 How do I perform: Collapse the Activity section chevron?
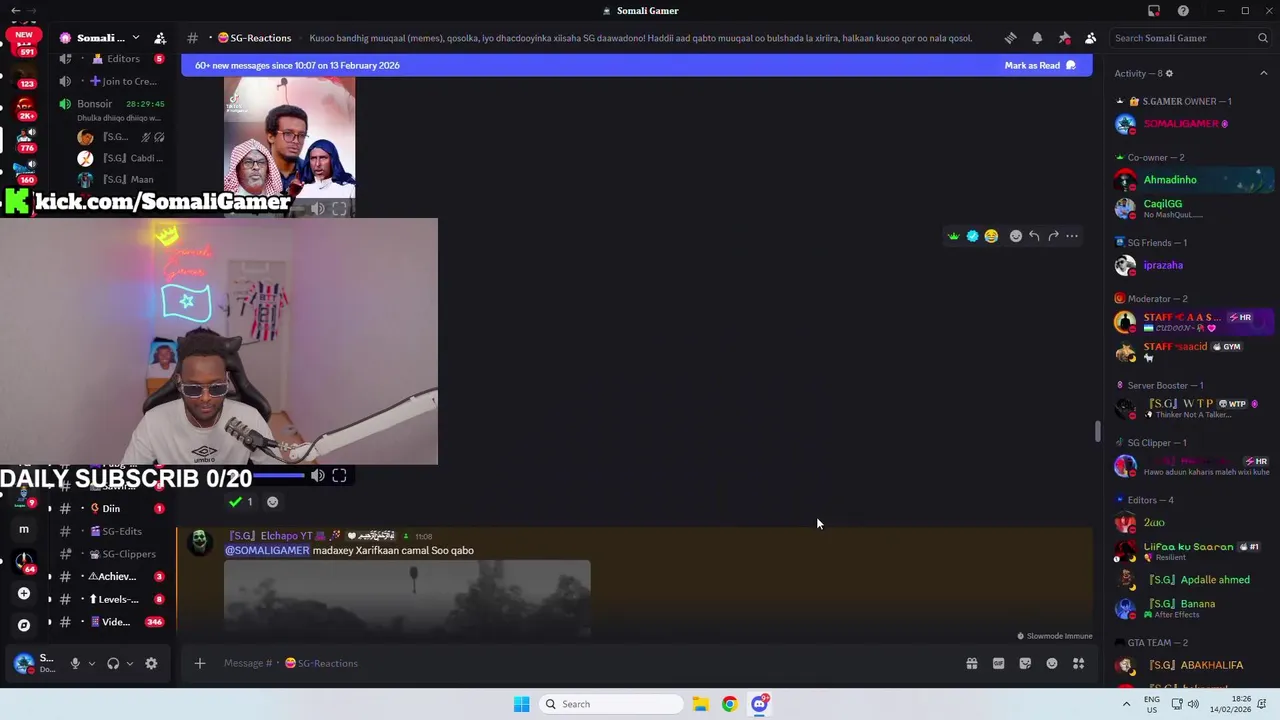(x=1264, y=73)
